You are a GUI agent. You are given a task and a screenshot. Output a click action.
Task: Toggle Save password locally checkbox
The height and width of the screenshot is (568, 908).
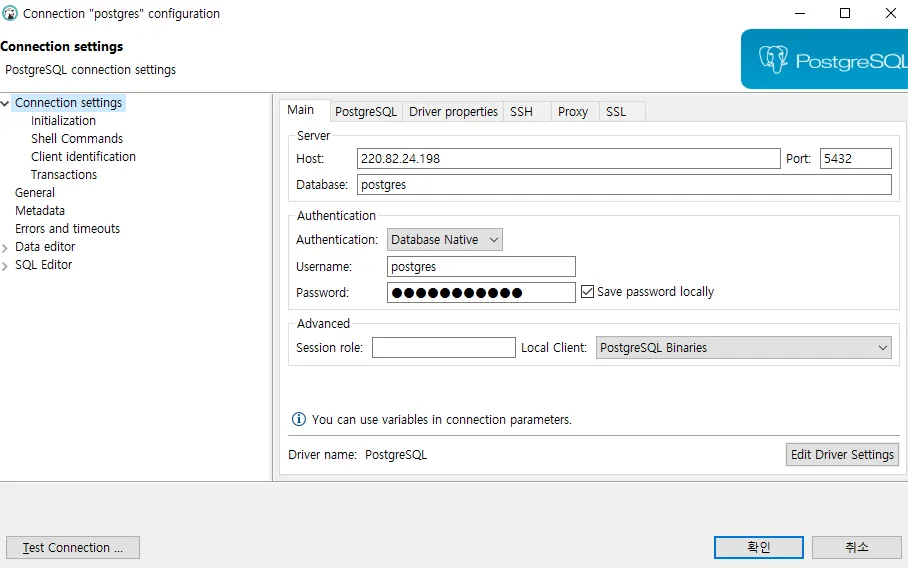(x=587, y=292)
